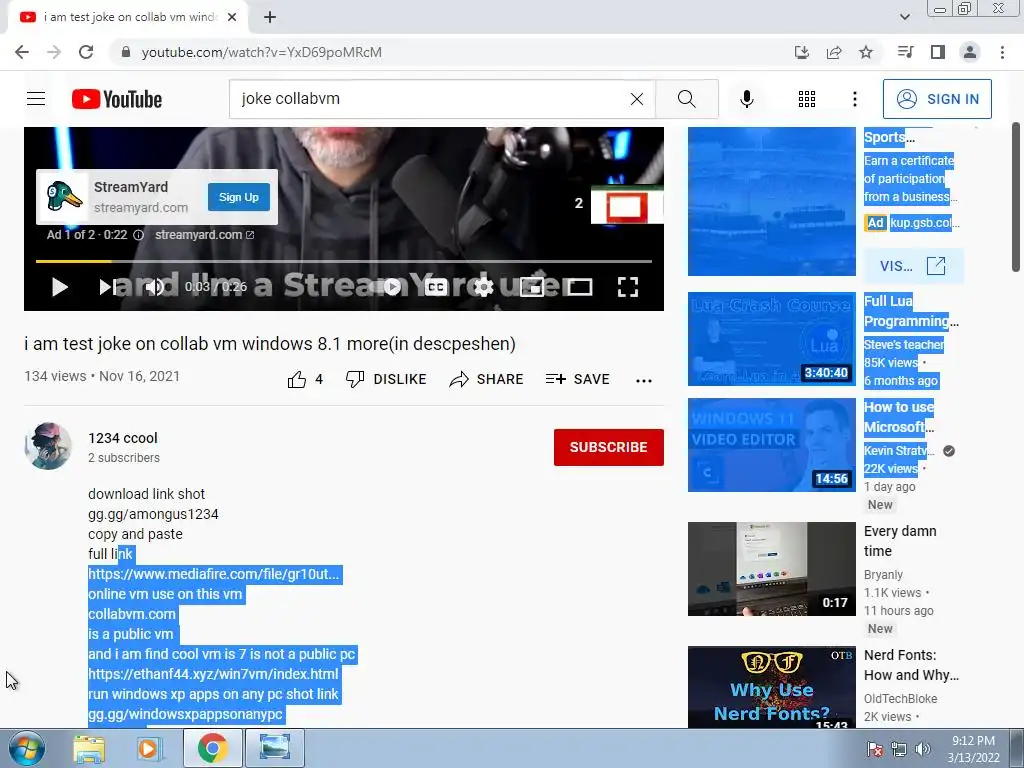This screenshot has width=1024, height=768.
Task: Open Windows Explorer from taskbar
Action: click(x=89, y=749)
